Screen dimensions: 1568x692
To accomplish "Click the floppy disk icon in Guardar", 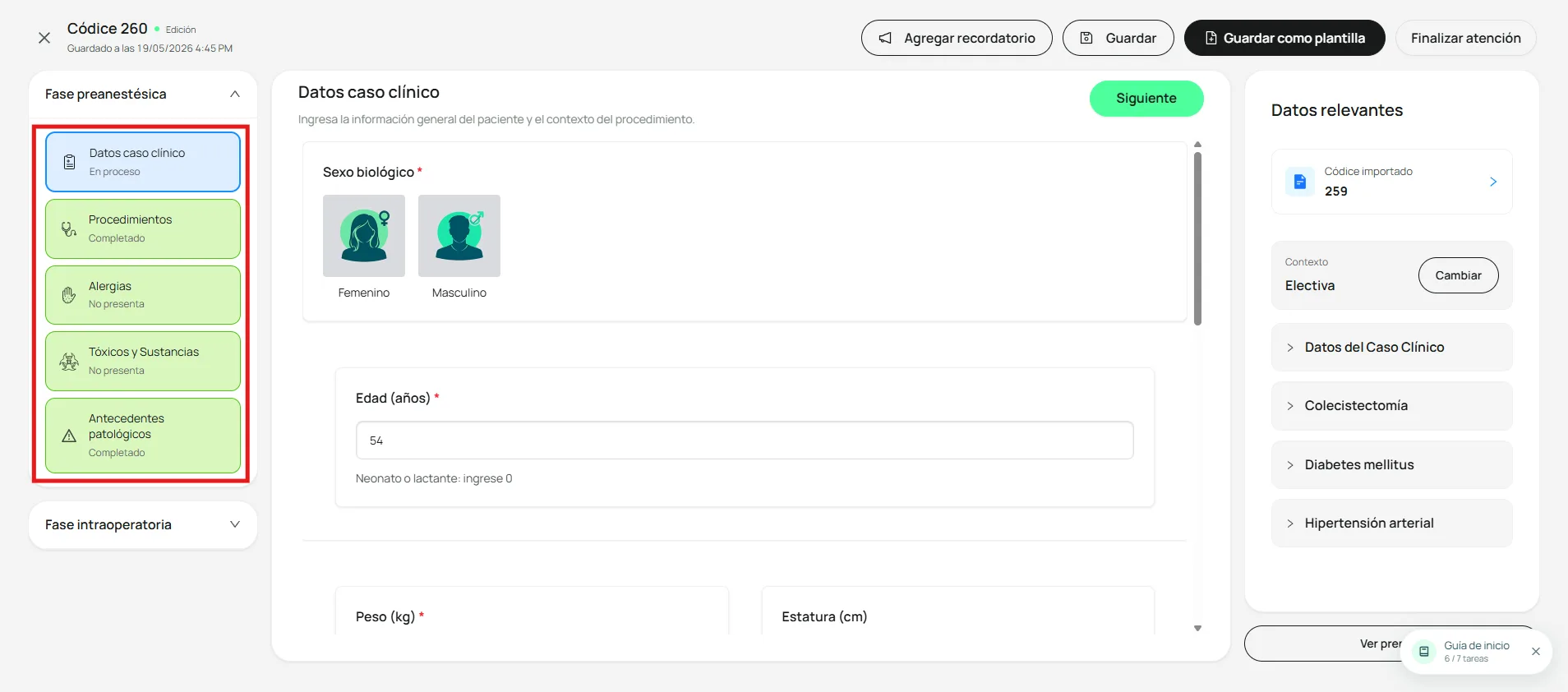I will tap(1086, 38).
